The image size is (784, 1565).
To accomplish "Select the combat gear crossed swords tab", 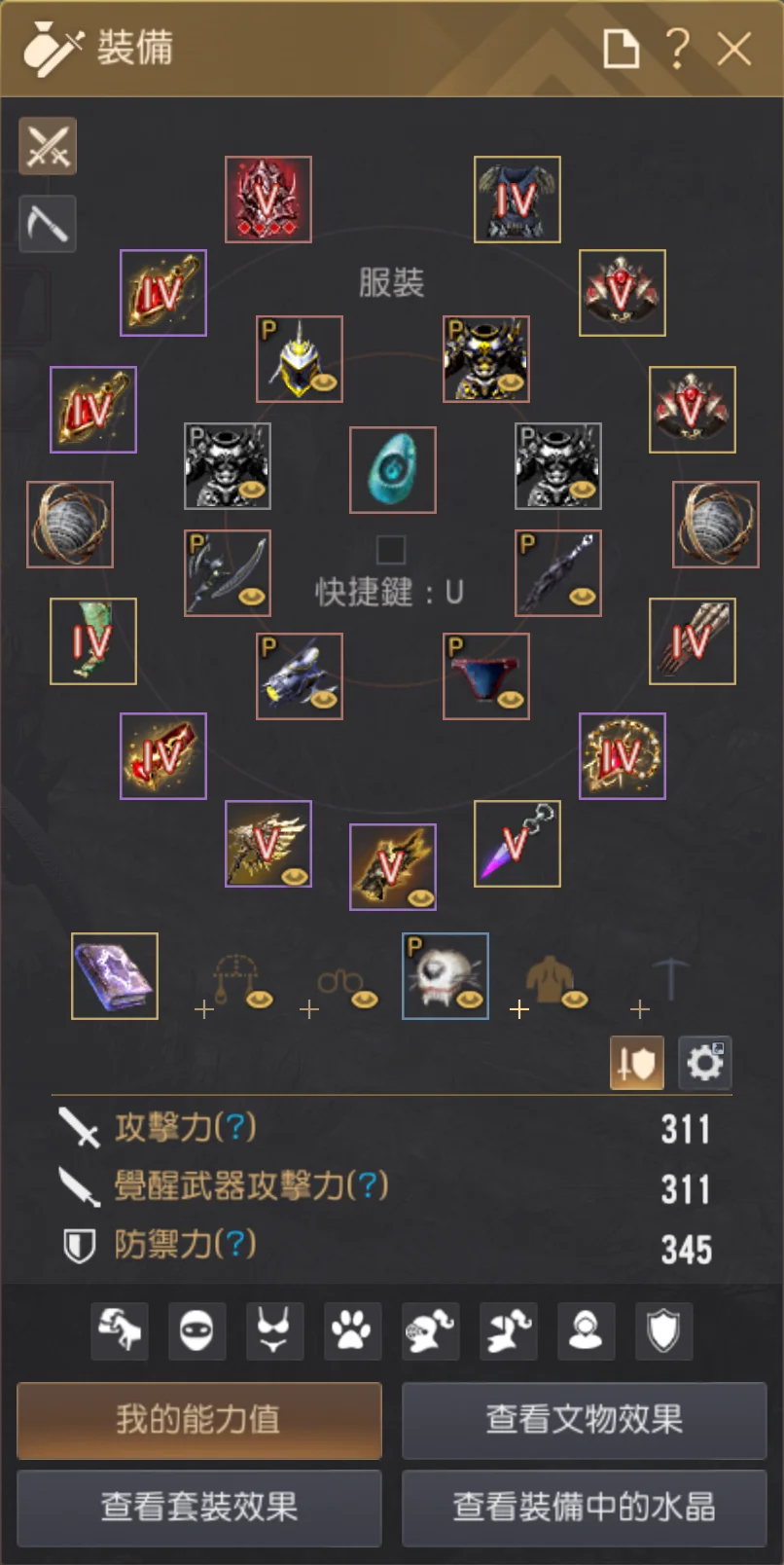I will [x=48, y=146].
